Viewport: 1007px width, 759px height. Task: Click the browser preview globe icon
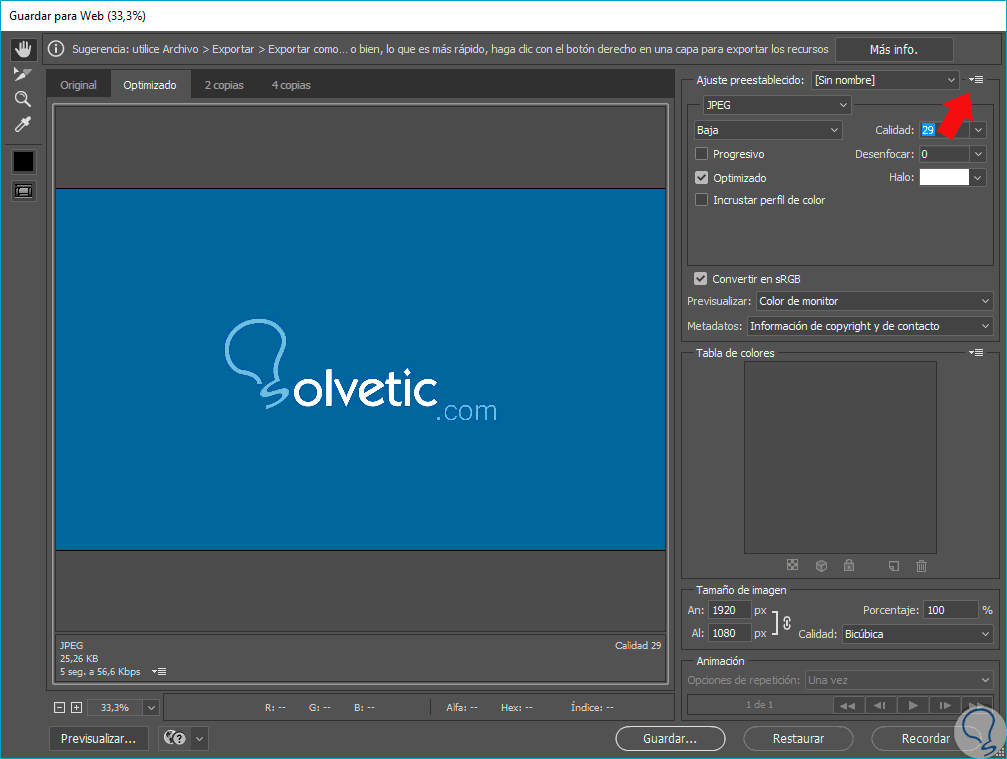point(174,738)
